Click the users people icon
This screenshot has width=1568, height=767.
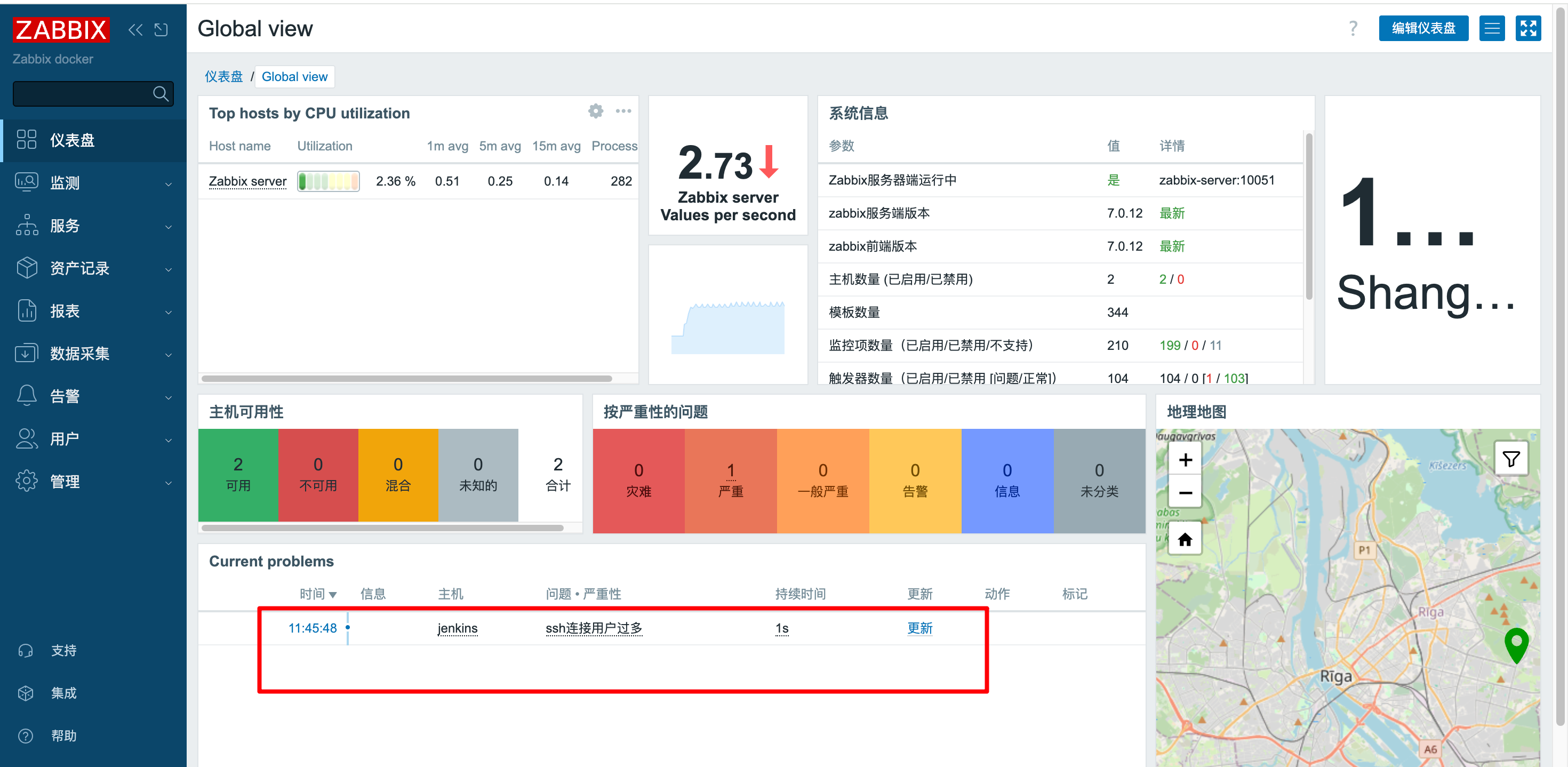click(x=27, y=438)
